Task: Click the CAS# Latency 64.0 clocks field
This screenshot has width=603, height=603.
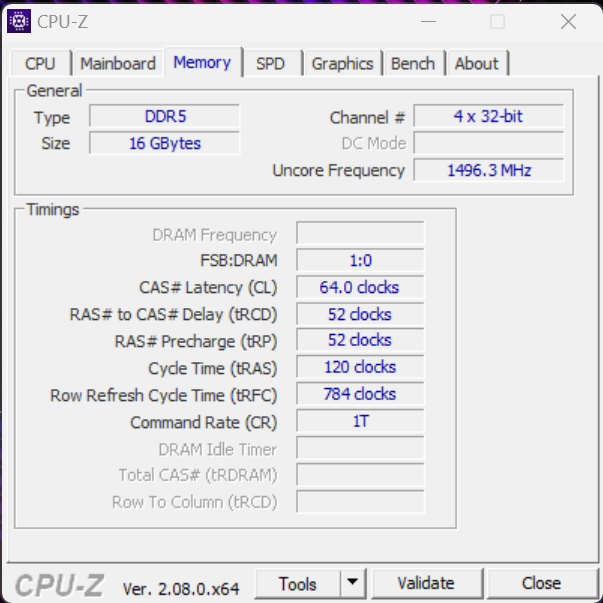Action: [360, 287]
